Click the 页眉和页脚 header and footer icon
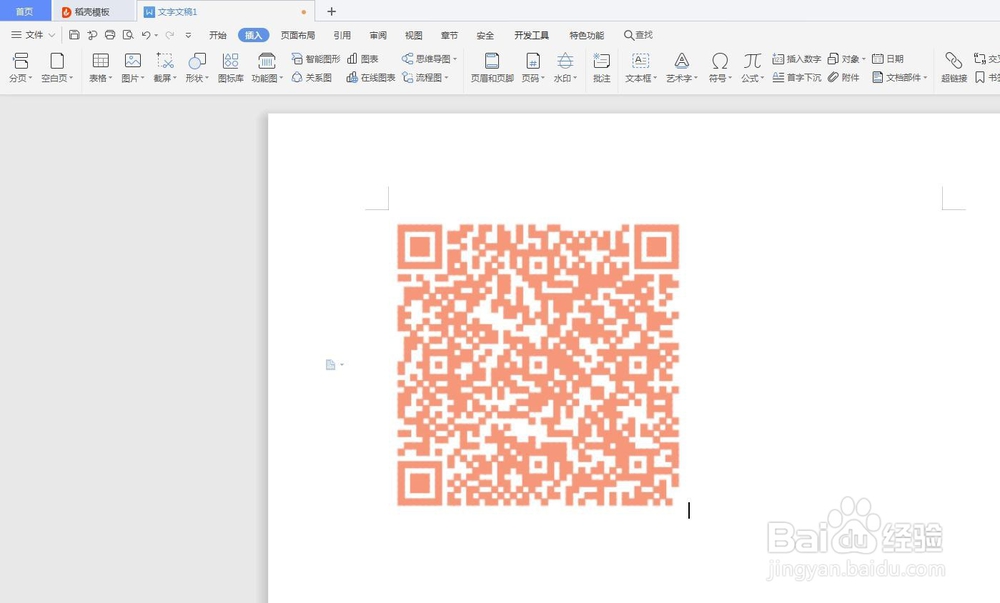The image size is (1000, 603). [x=492, y=61]
